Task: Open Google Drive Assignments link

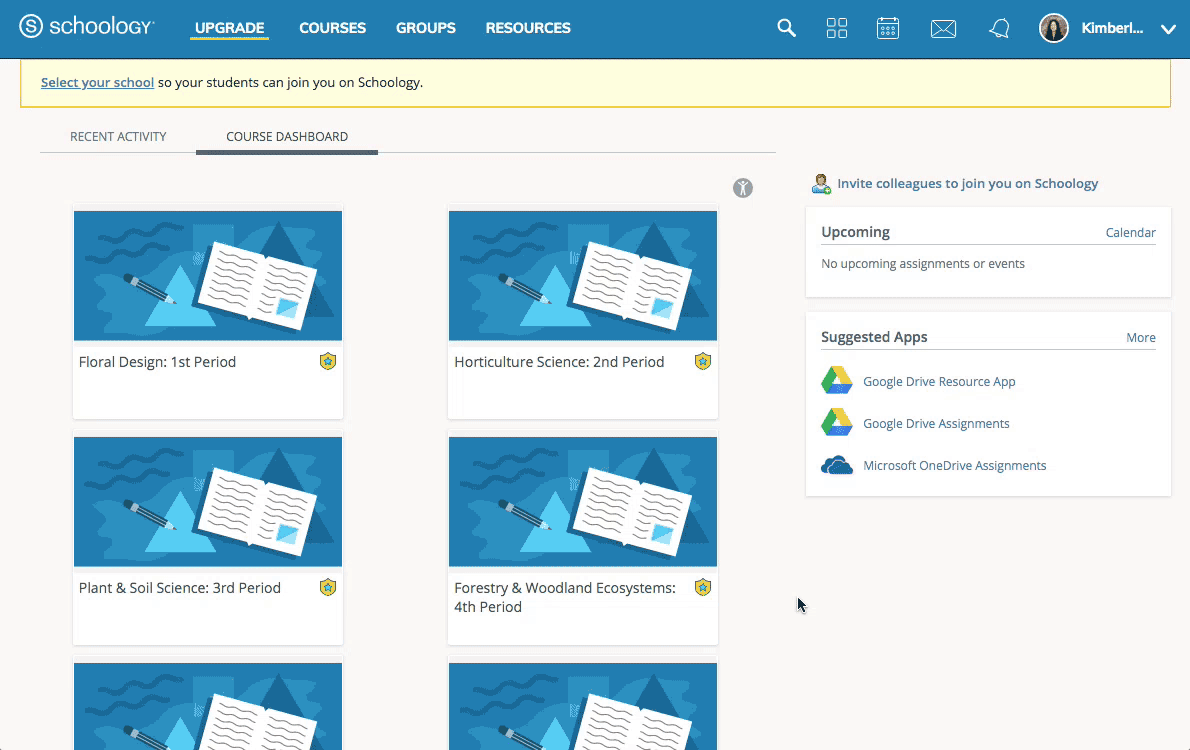Action: click(x=936, y=424)
